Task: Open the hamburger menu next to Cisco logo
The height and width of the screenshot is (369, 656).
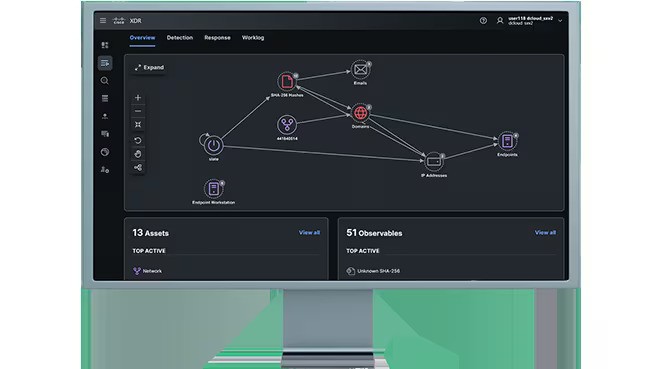Action: [x=103, y=20]
